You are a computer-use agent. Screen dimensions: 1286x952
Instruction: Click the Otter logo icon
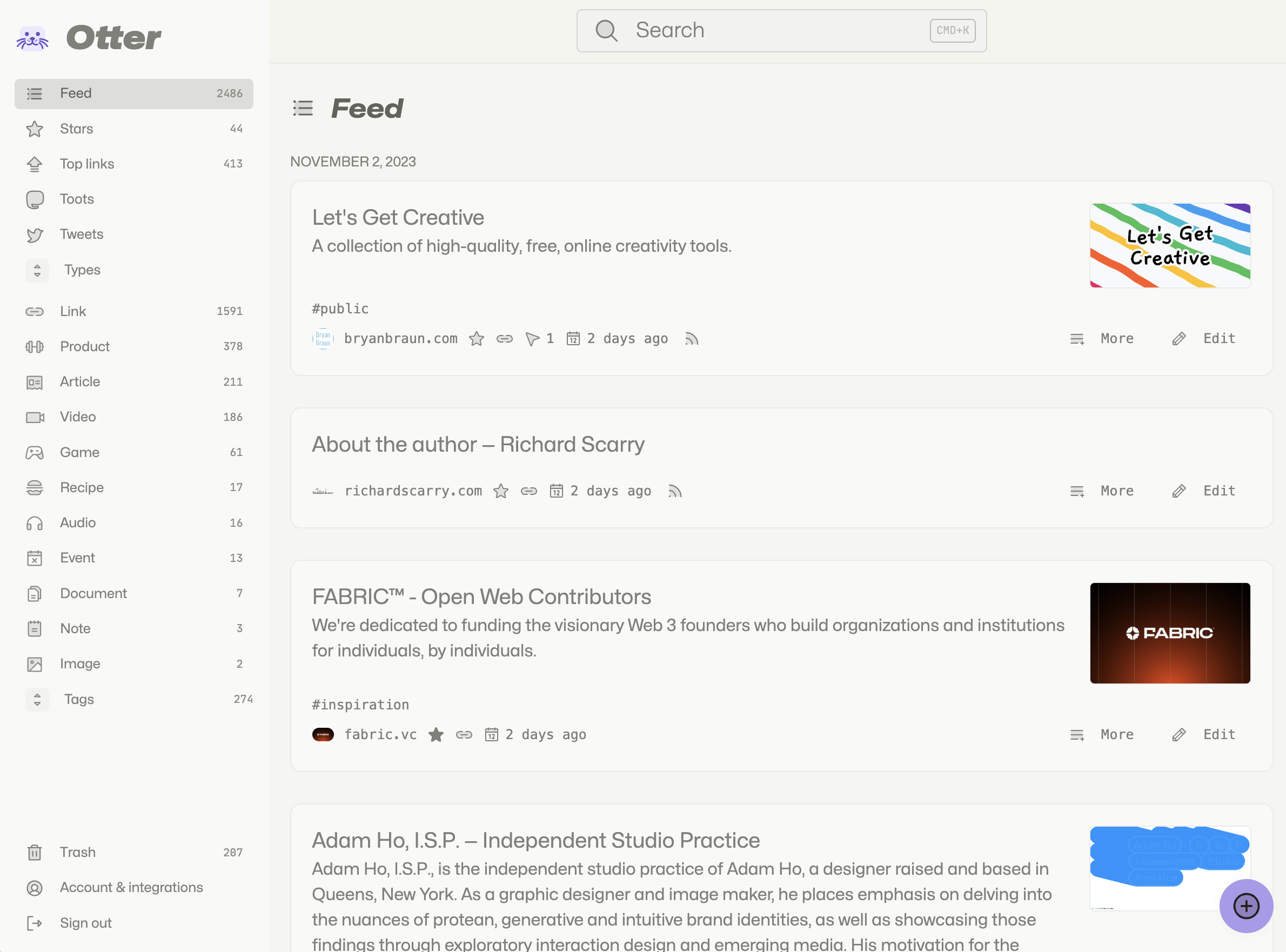point(32,38)
